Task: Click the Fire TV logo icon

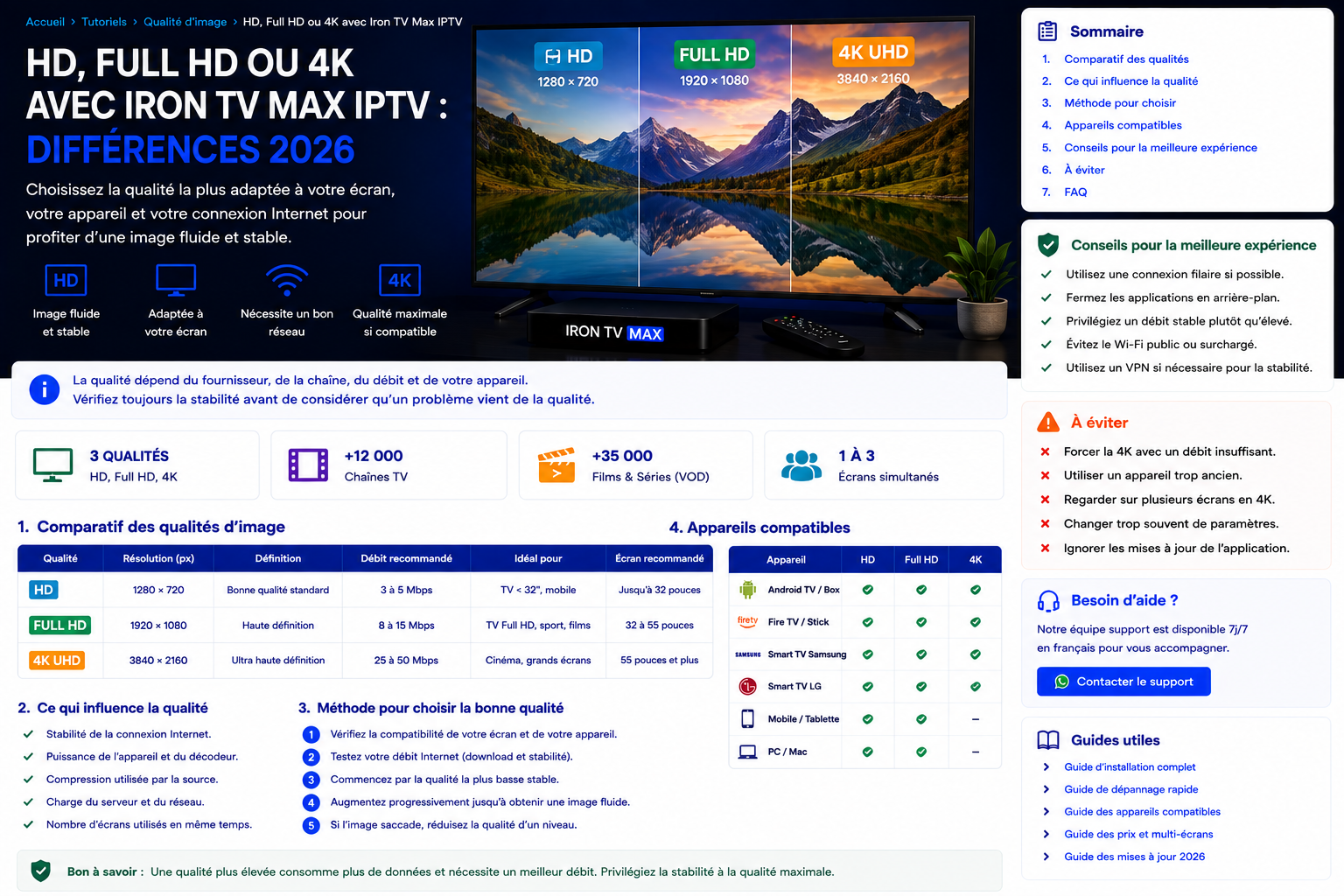Action: 747,621
